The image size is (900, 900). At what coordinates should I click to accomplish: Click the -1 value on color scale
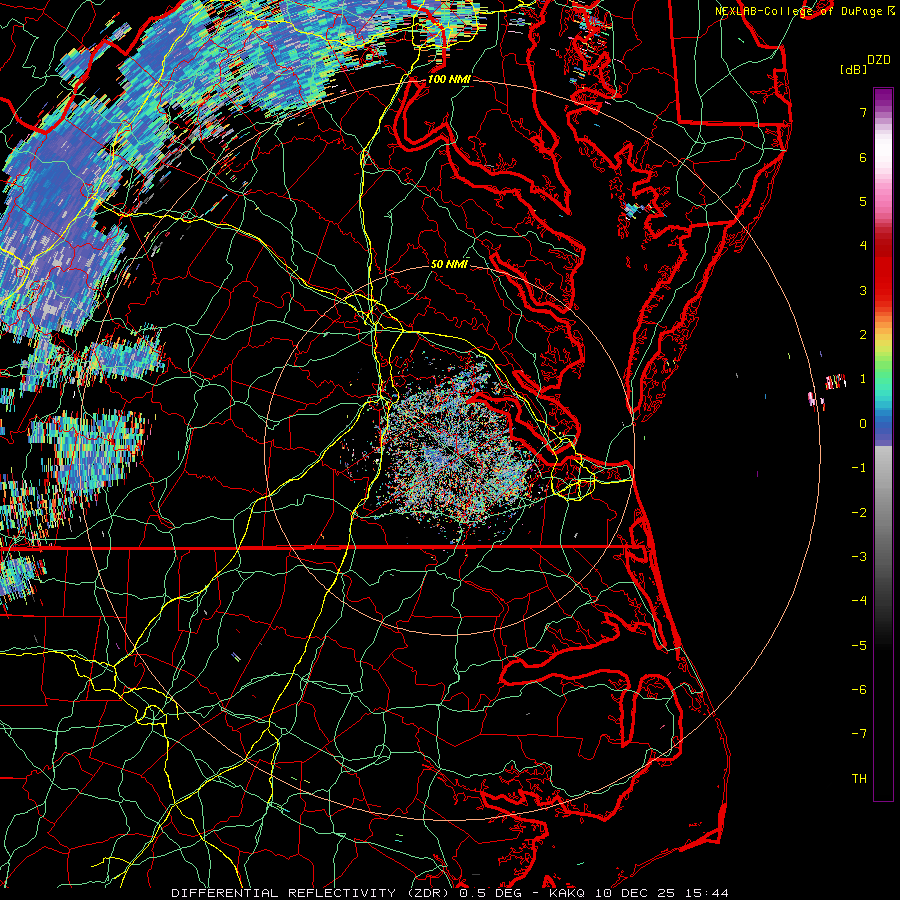[859, 468]
